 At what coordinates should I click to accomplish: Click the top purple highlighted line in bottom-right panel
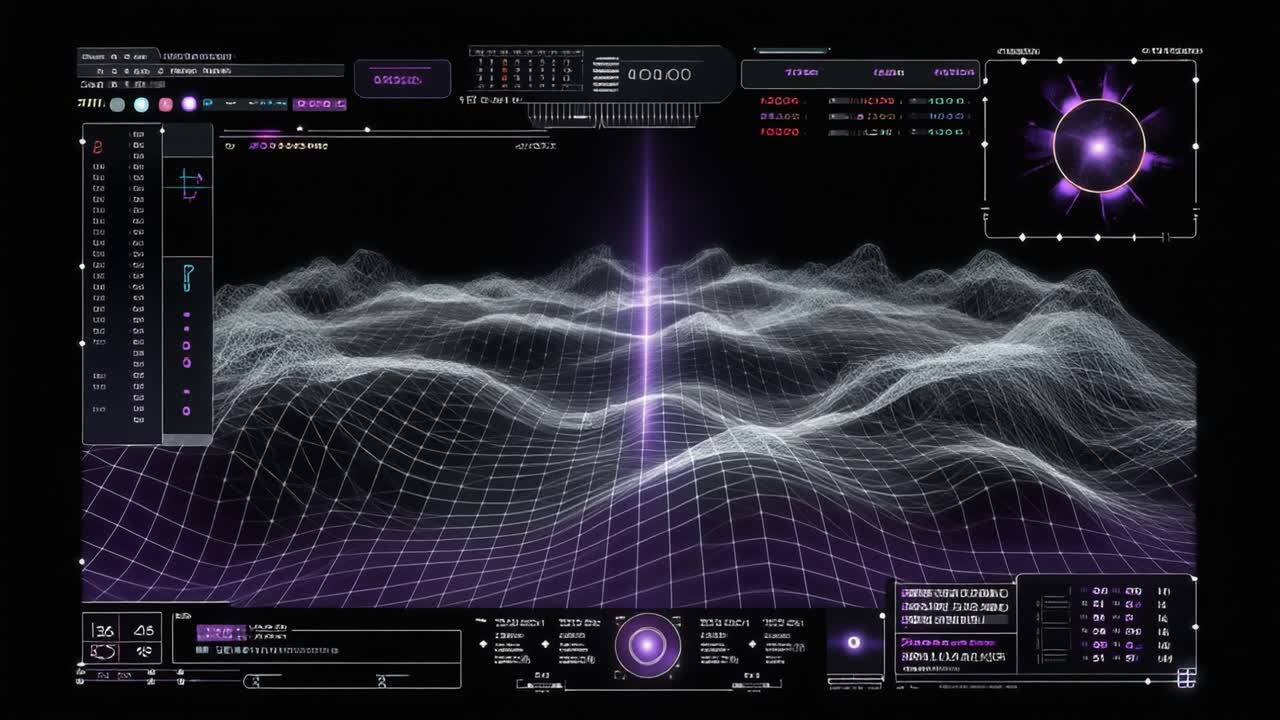955,593
